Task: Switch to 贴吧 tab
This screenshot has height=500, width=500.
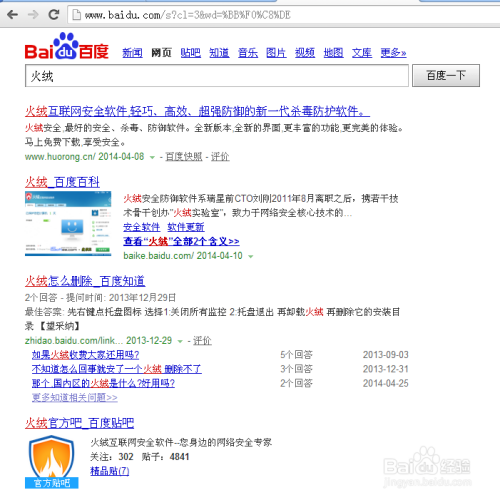Action: 190,53
